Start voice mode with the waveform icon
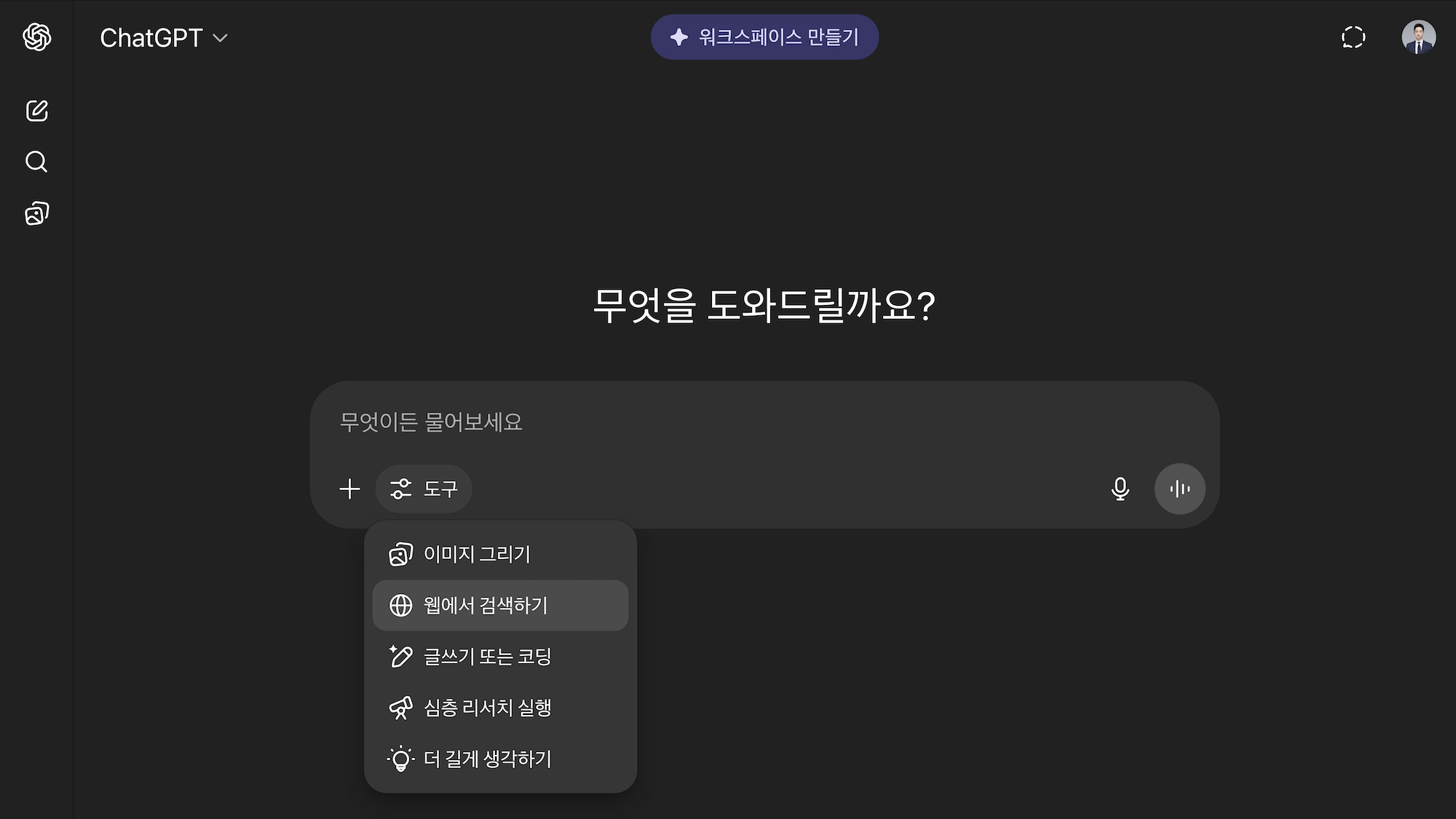 click(x=1179, y=488)
